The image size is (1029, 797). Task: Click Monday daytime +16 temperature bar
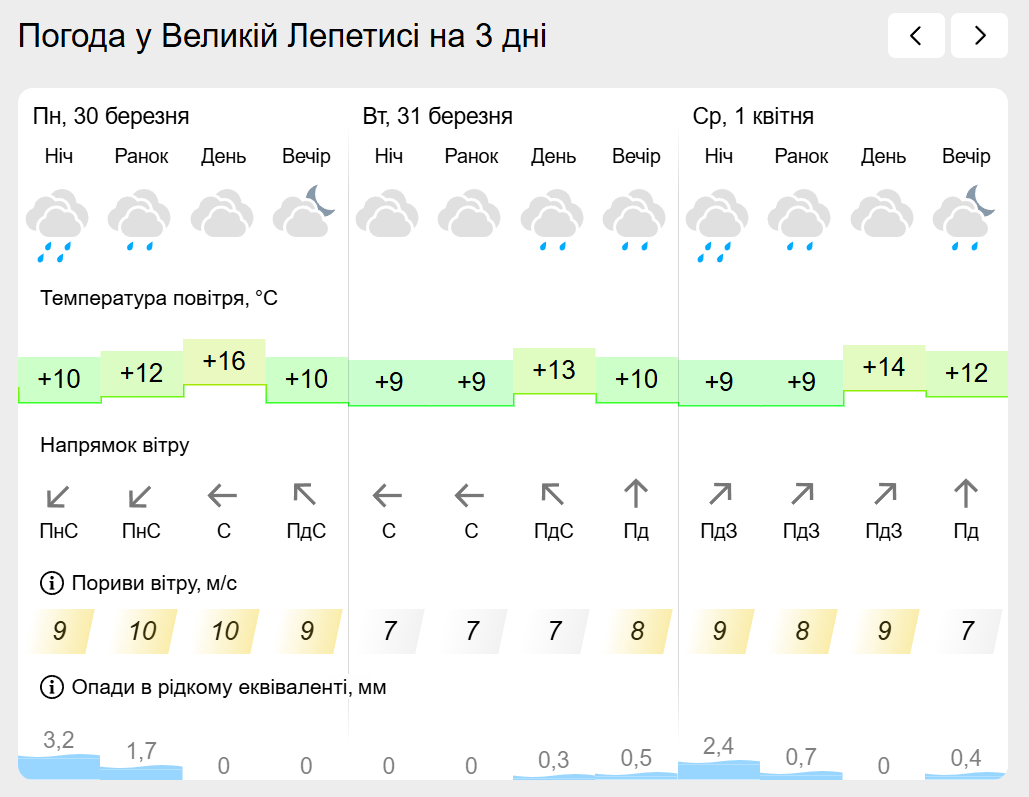point(224,361)
